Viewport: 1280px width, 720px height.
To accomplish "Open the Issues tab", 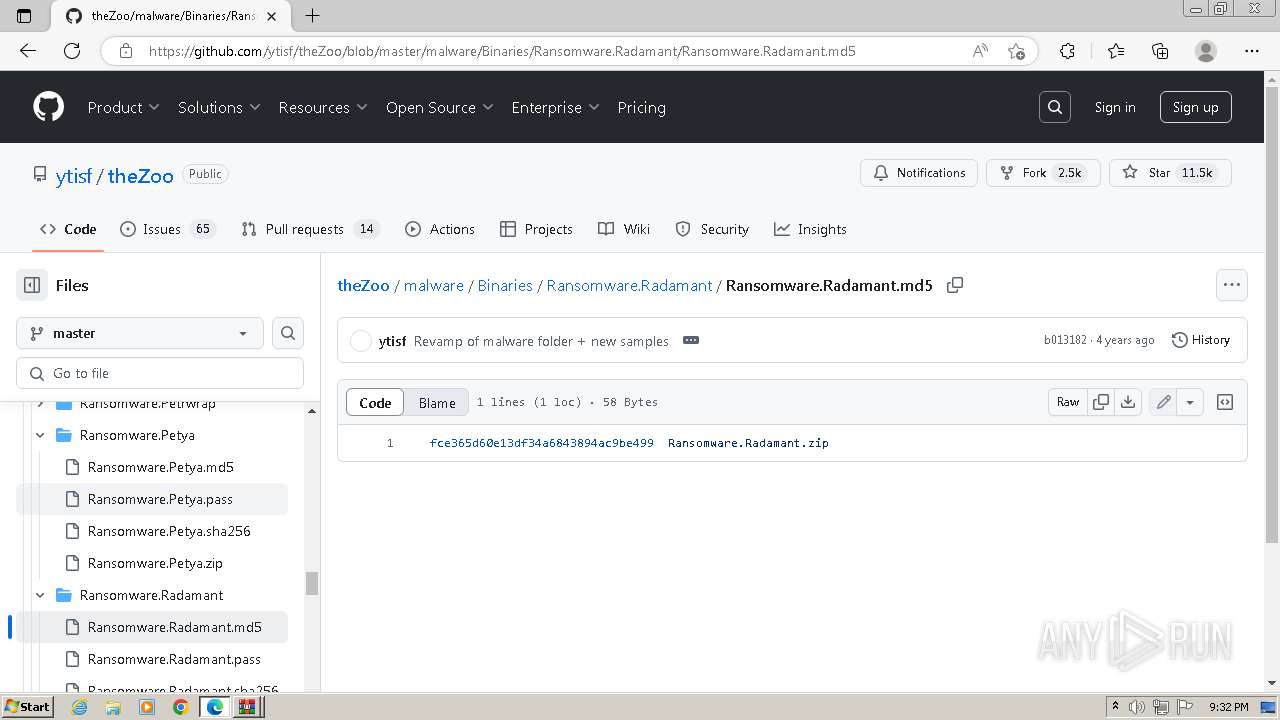I will (167, 229).
